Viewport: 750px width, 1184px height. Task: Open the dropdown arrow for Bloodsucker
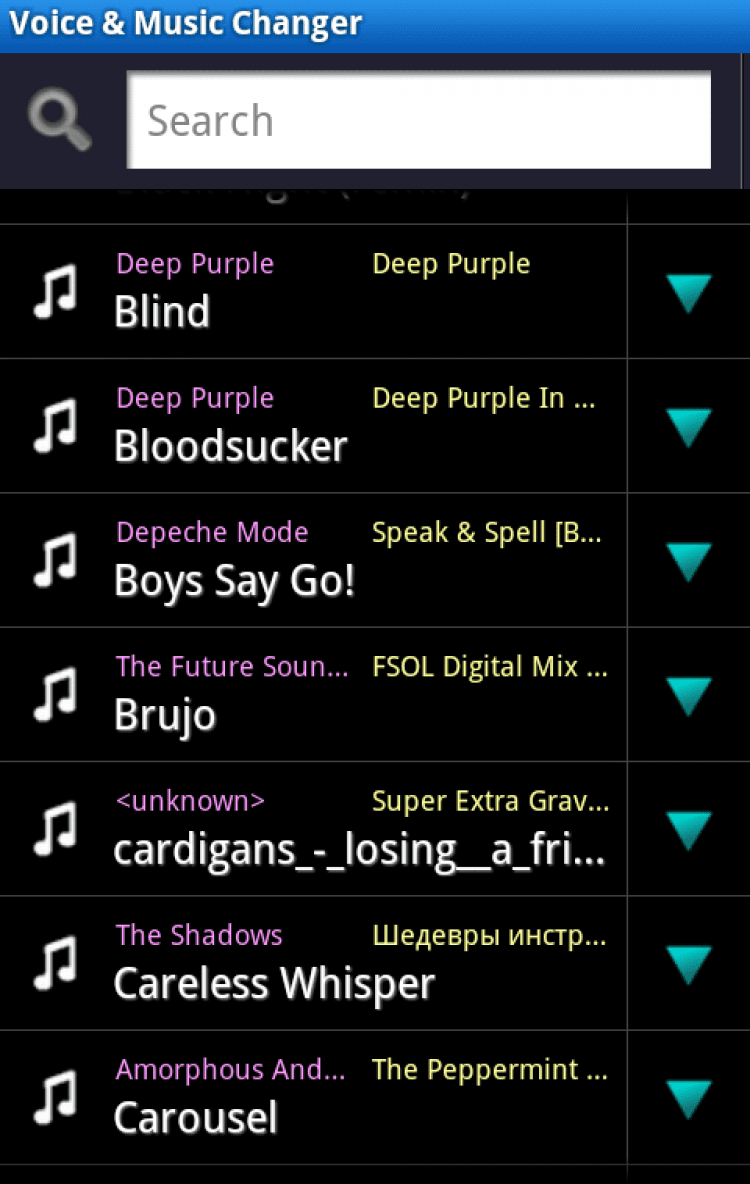click(x=688, y=427)
